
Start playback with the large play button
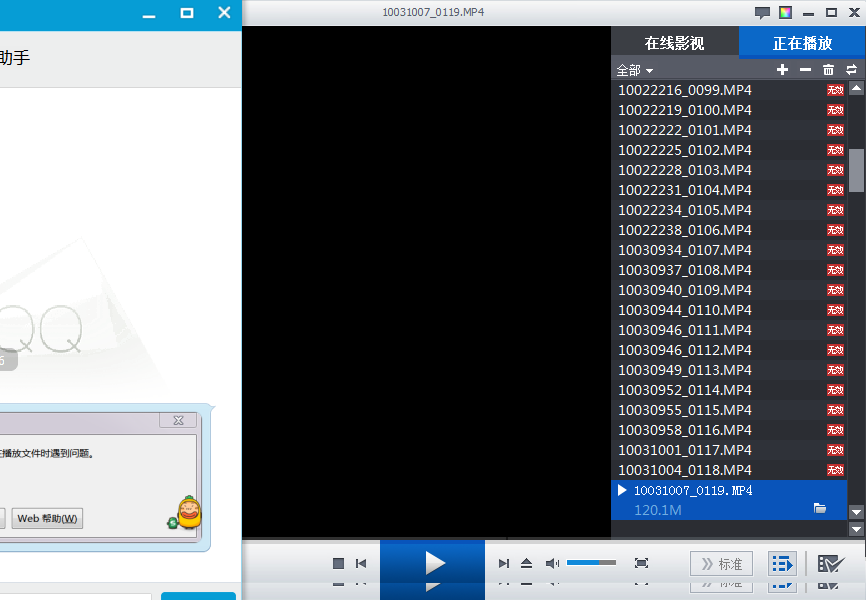tap(432, 563)
